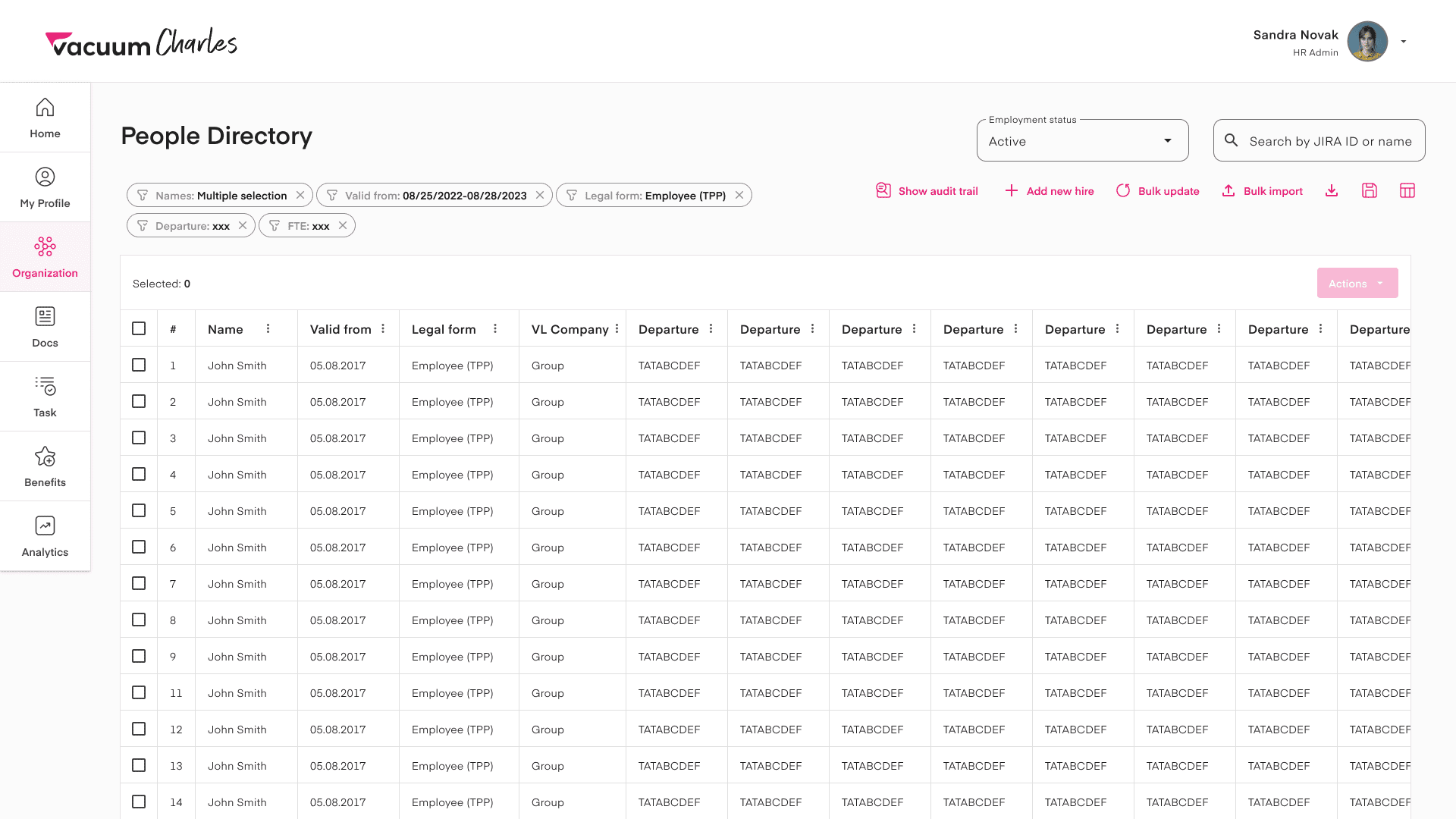The image size is (1456, 819).
Task: Open the Legal form column options menu
Action: coord(495,328)
